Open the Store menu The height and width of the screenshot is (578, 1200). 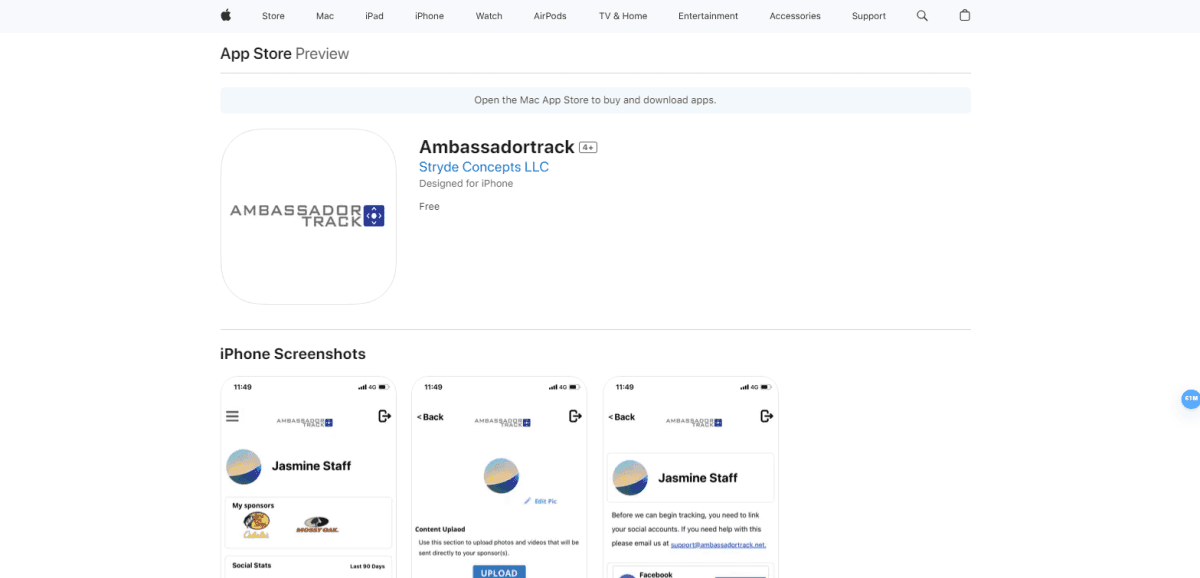(273, 16)
